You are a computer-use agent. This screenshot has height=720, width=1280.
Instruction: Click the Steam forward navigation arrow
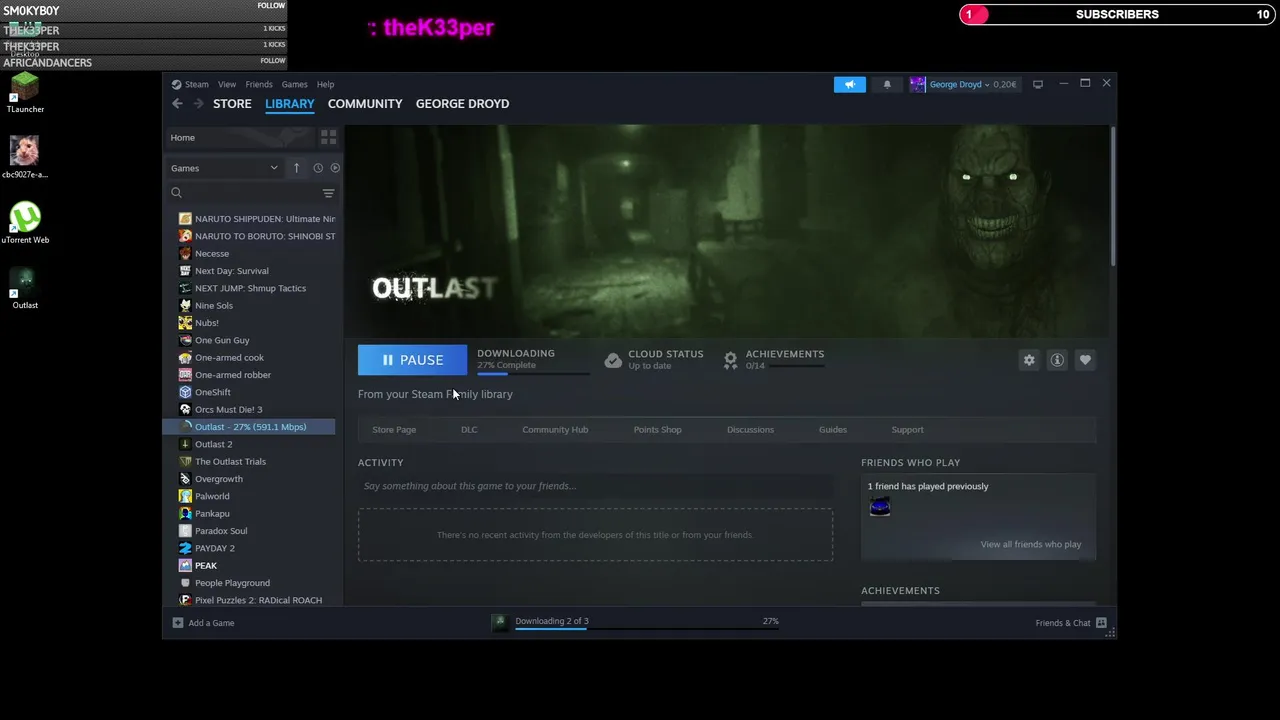click(x=198, y=103)
